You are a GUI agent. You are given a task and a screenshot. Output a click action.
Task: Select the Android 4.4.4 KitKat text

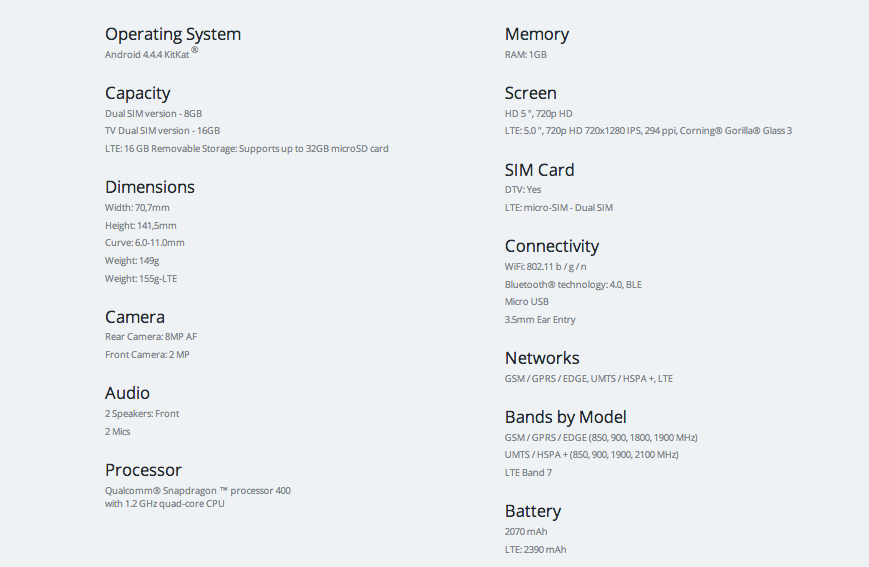point(147,54)
